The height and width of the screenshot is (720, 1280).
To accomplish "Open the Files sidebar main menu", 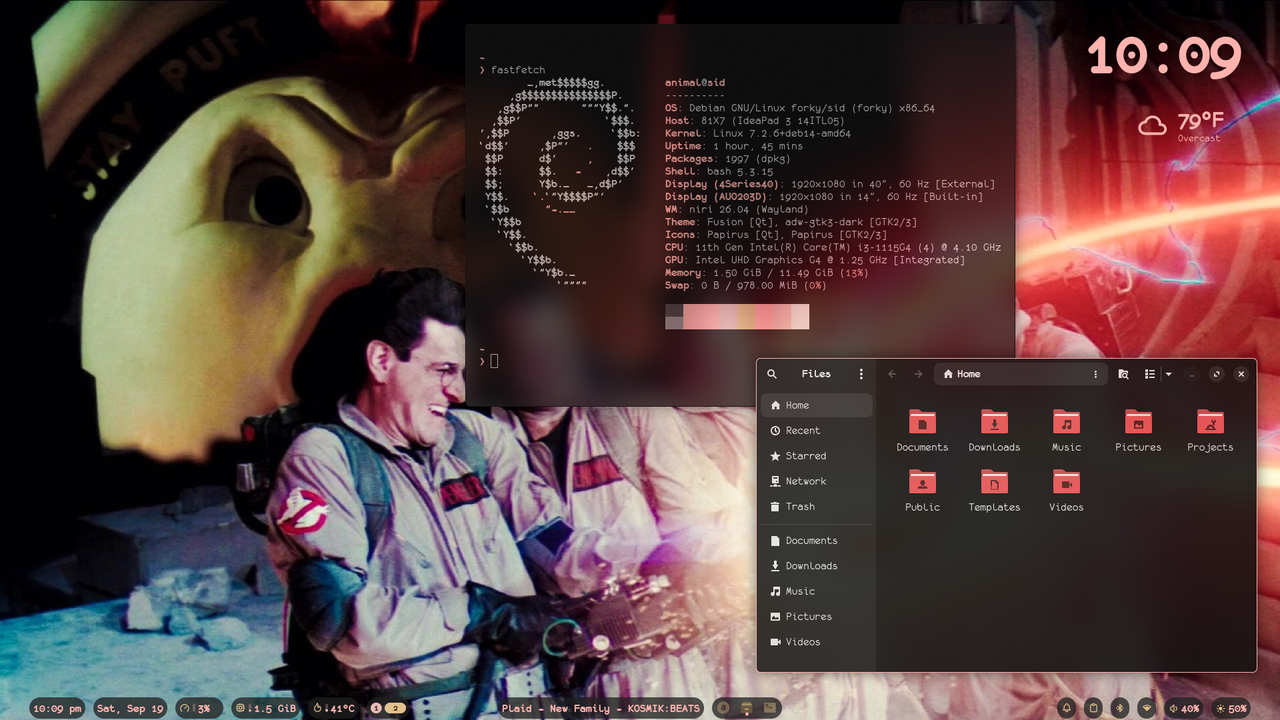I will coord(861,374).
